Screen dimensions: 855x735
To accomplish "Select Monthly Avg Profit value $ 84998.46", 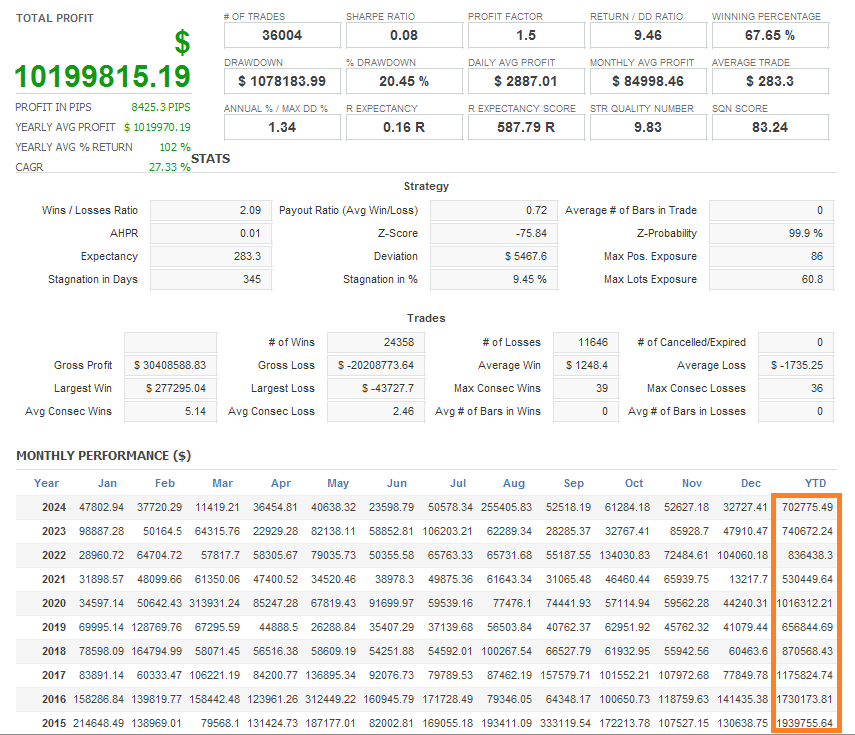I will click(x=648, y=81).
